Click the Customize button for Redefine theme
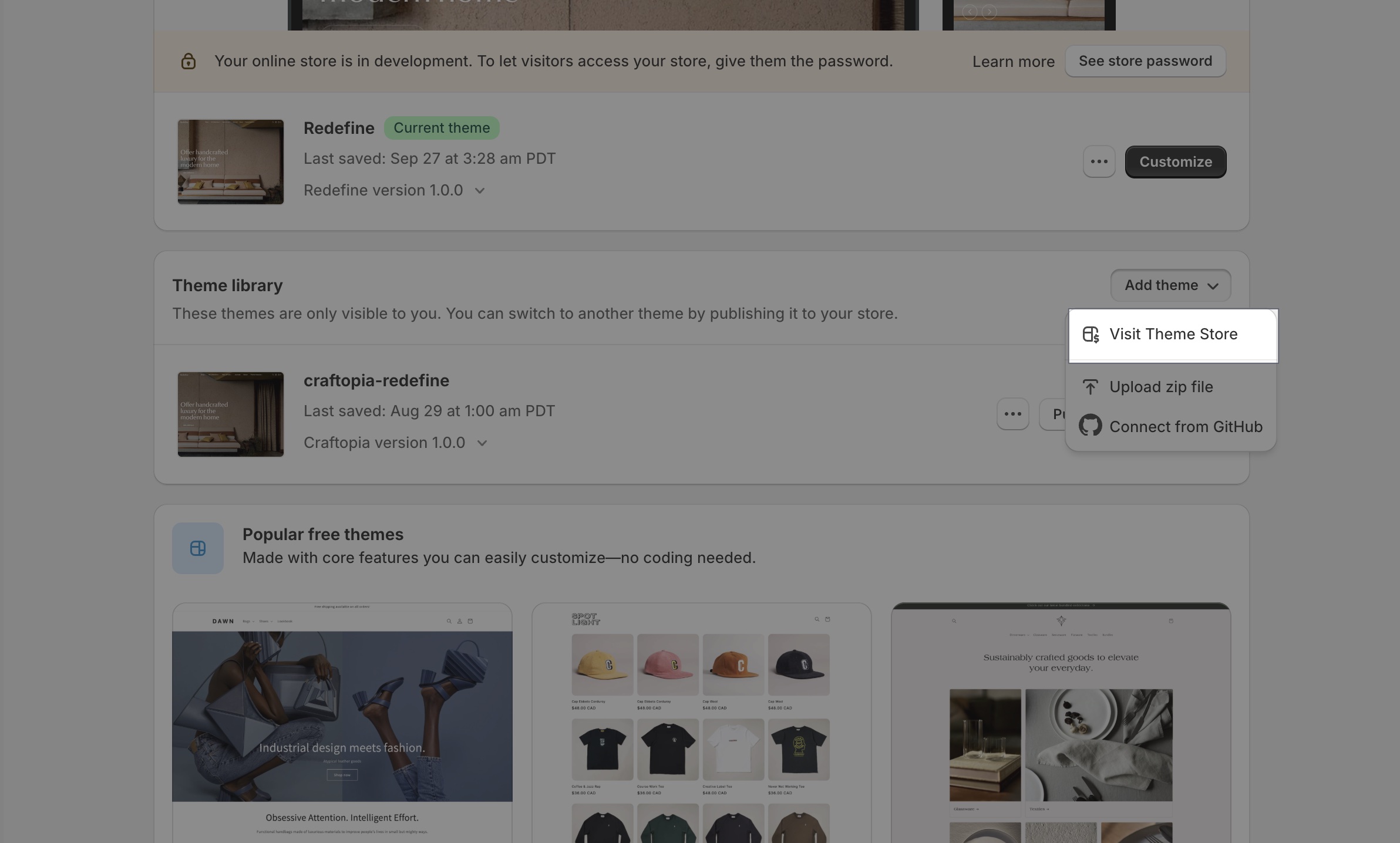The width and height of the screenshot is (1400, 843). [1175, 161]
